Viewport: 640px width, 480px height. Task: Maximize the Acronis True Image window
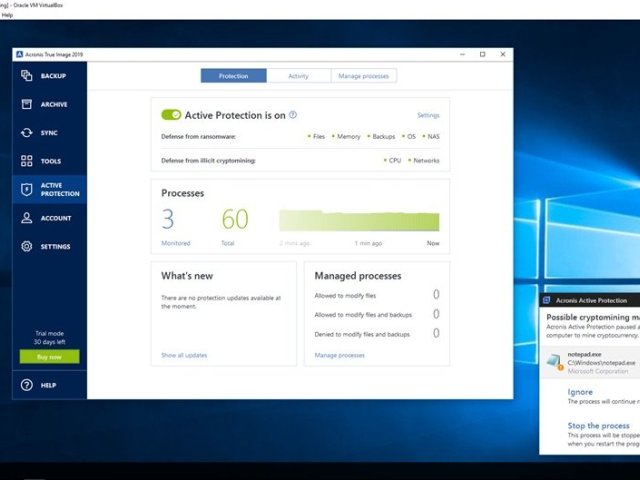[482, 54]
